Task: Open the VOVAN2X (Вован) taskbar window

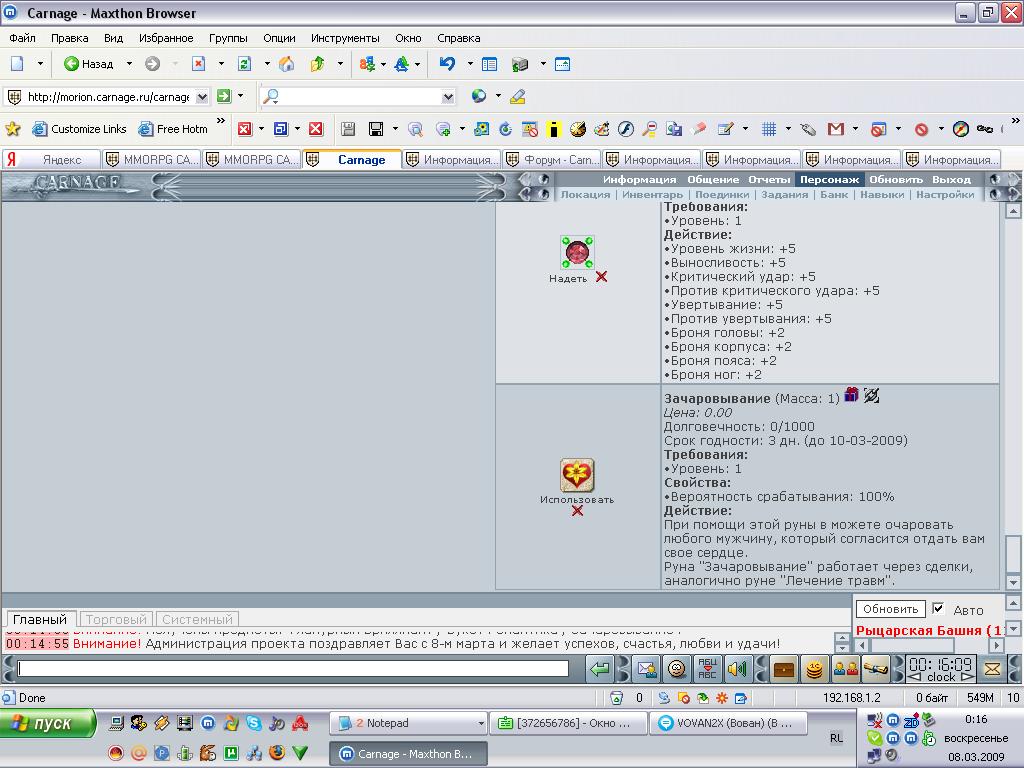Action: [x=729, y=723]
